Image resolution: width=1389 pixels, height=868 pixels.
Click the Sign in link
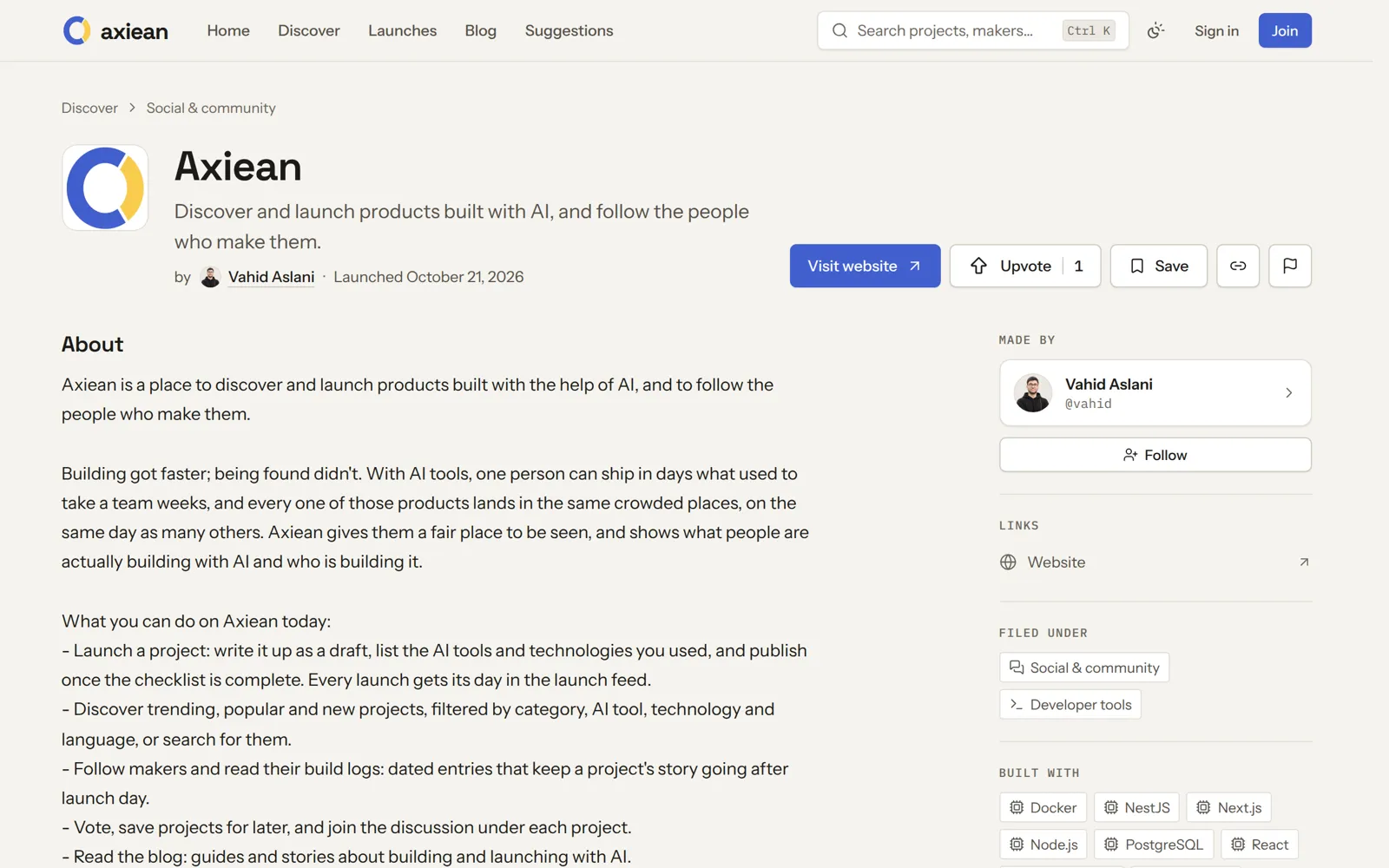coord(1216,30)
